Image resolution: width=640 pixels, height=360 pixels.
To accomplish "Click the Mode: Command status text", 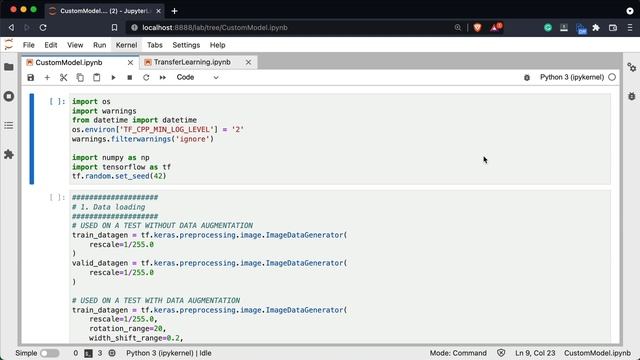I will [458, 353].
